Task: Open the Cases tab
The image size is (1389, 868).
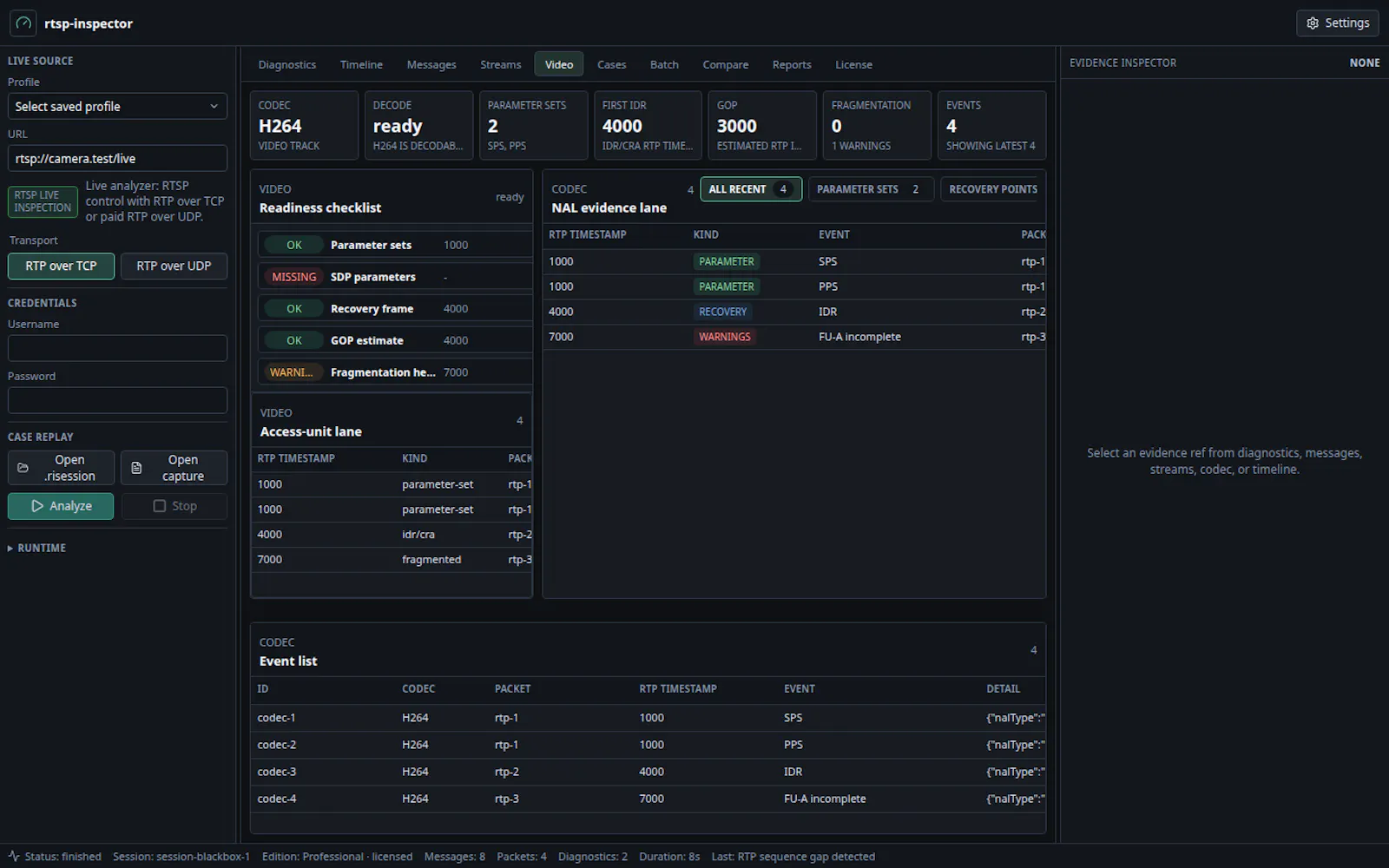Action: (x=611, y=64)
